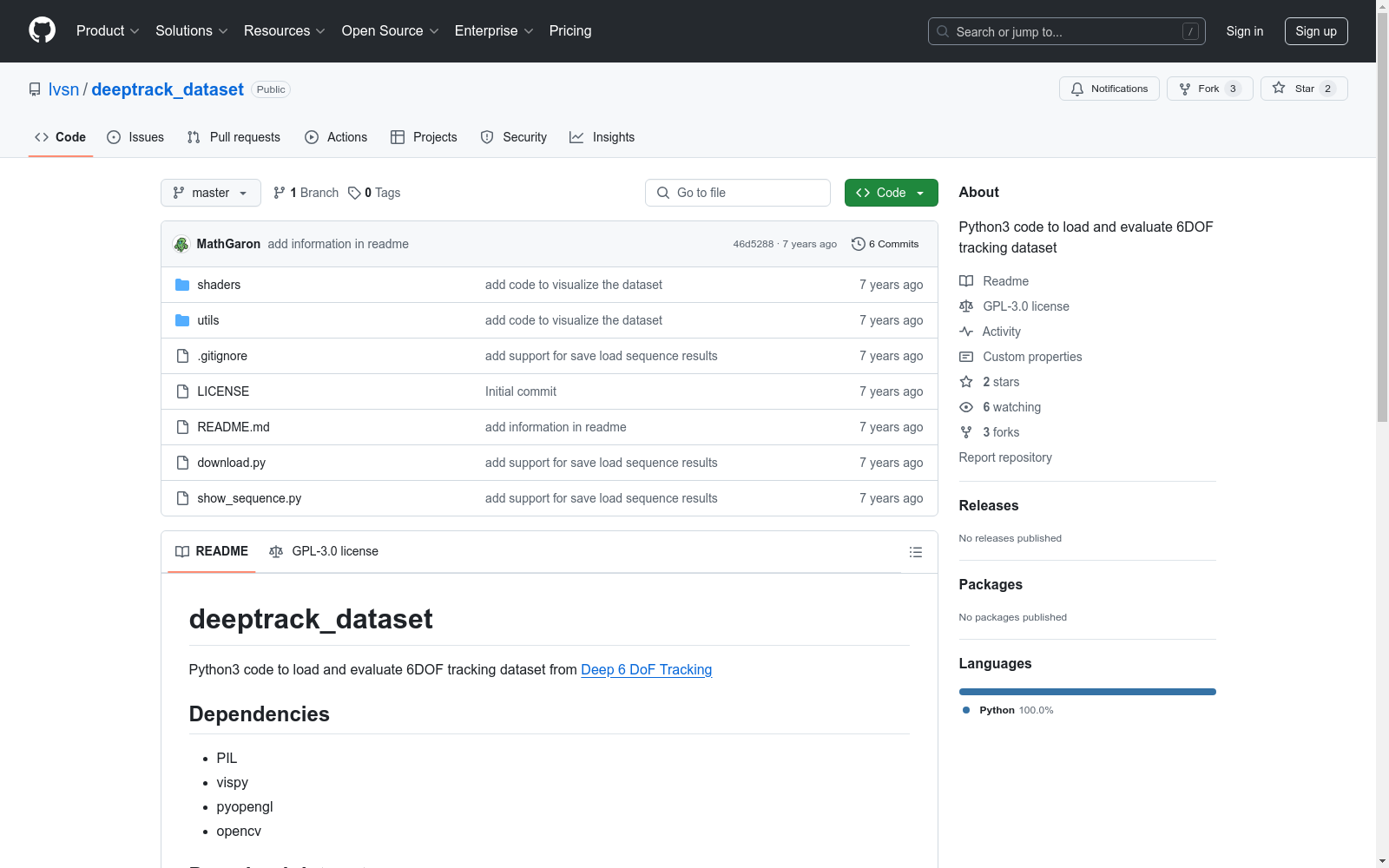This screenshot has height=868, width=1389.
Task: Open the Actions tab
Action: [x=336, y=137]
